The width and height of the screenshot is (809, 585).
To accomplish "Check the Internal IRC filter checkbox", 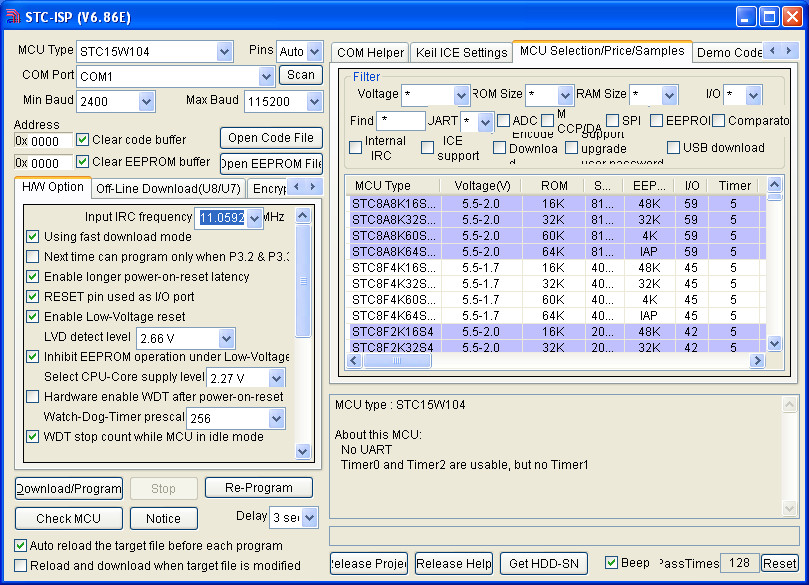I will pos(355,148).
